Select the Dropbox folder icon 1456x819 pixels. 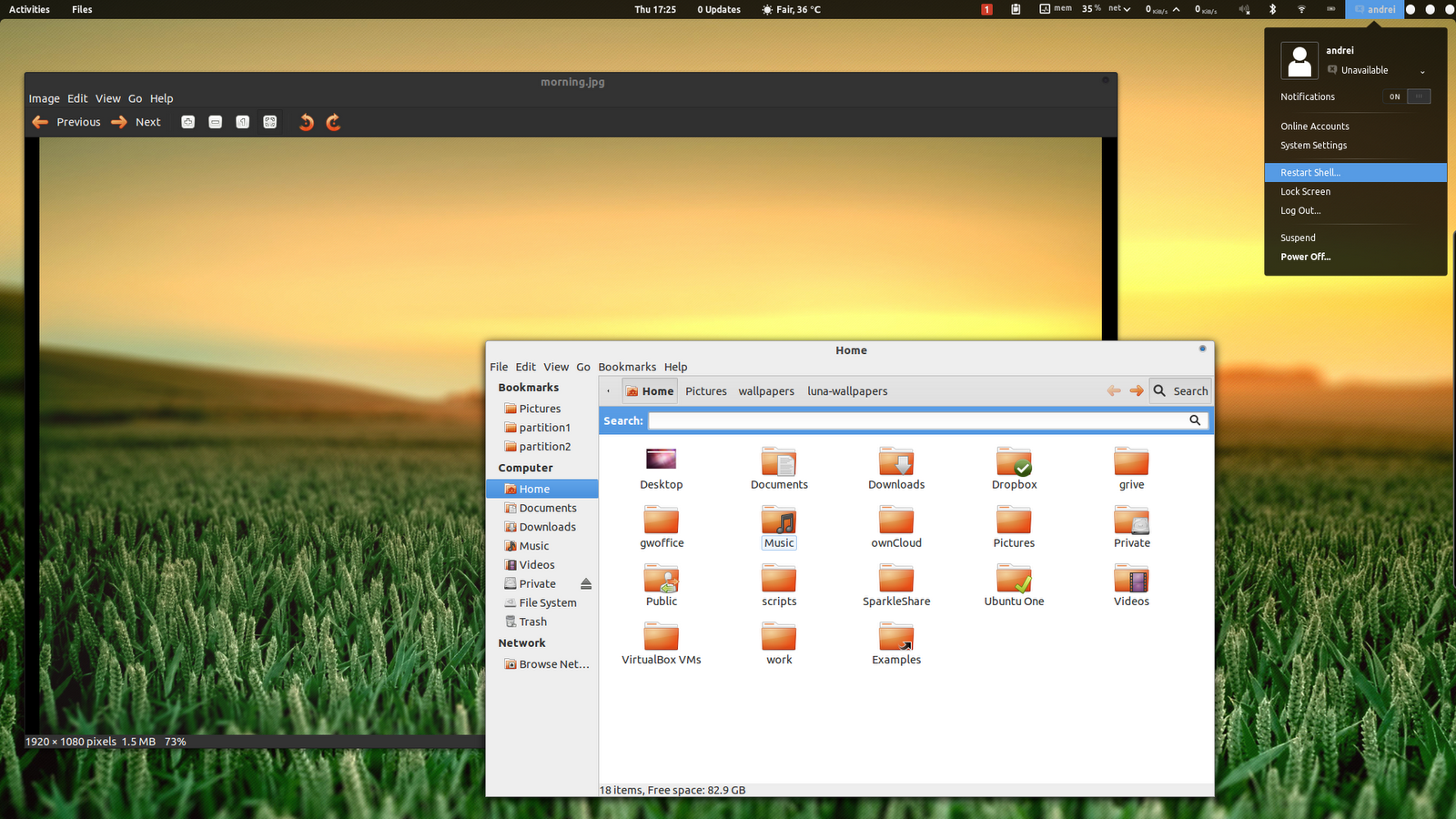1014,461
